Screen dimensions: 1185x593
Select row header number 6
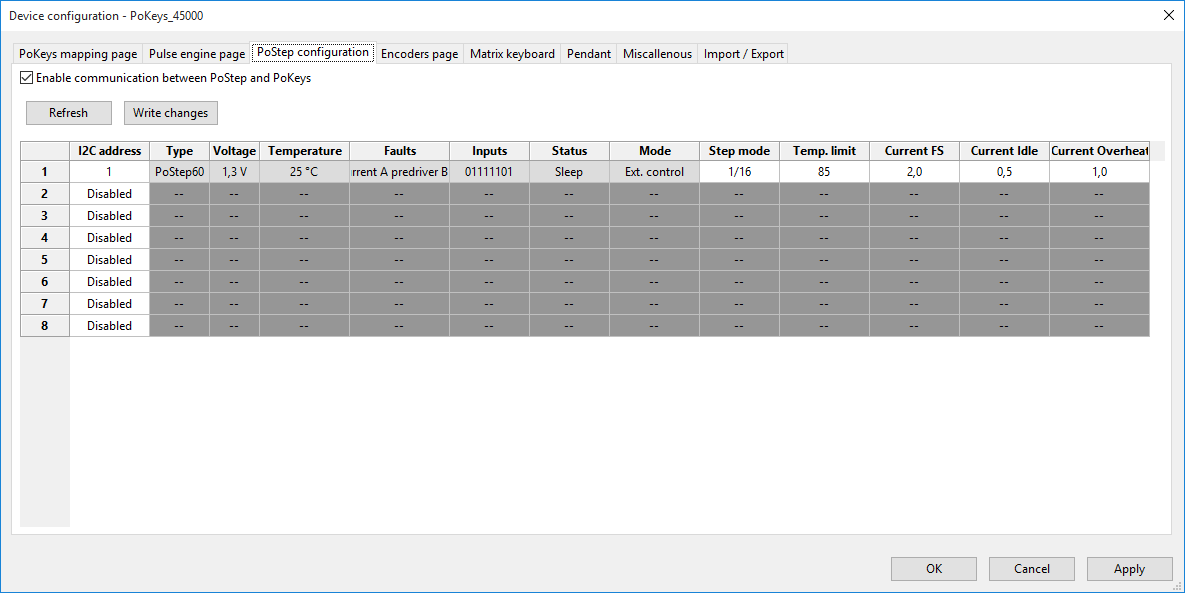45,282
